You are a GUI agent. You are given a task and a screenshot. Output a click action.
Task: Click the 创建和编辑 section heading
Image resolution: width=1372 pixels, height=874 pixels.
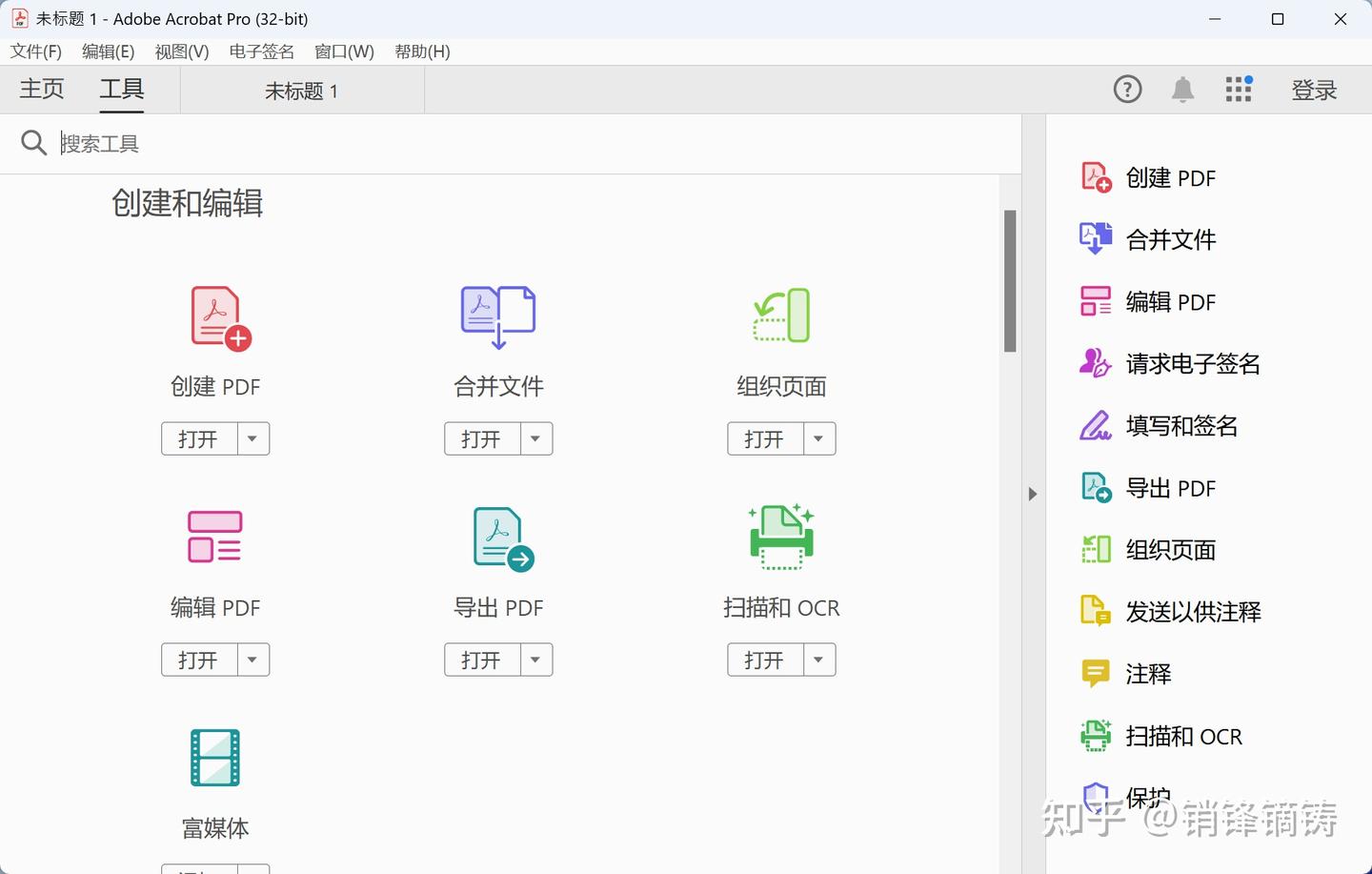coord(187,203)
